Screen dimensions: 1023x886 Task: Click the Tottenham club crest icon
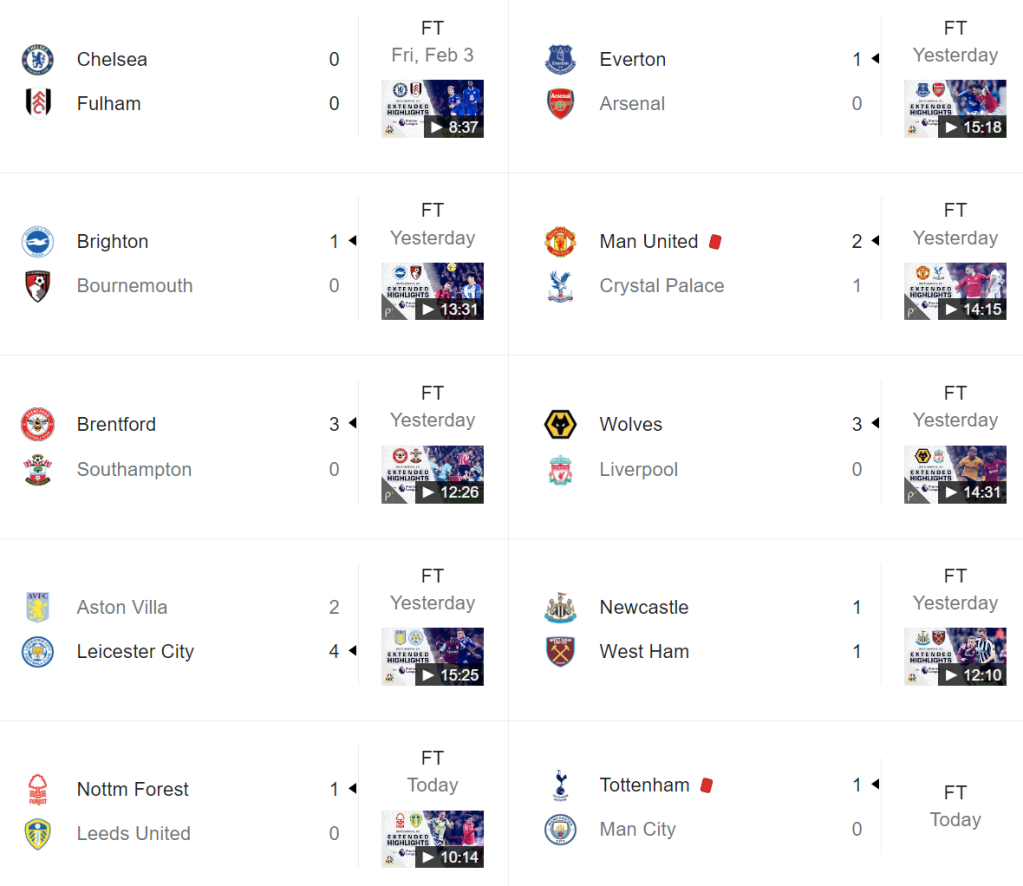[x=561, y=785]
